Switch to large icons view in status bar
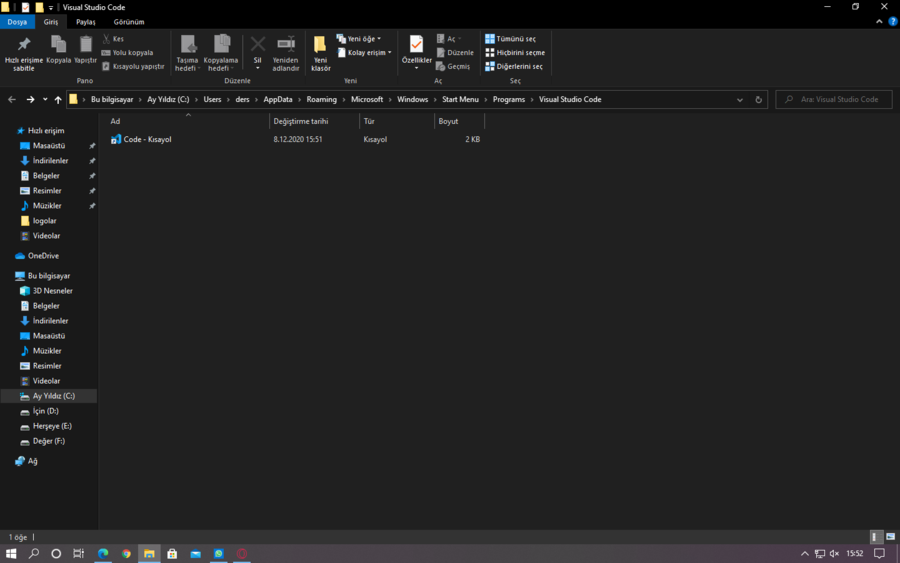Screen dimensions: 900x563 point(890,537)
